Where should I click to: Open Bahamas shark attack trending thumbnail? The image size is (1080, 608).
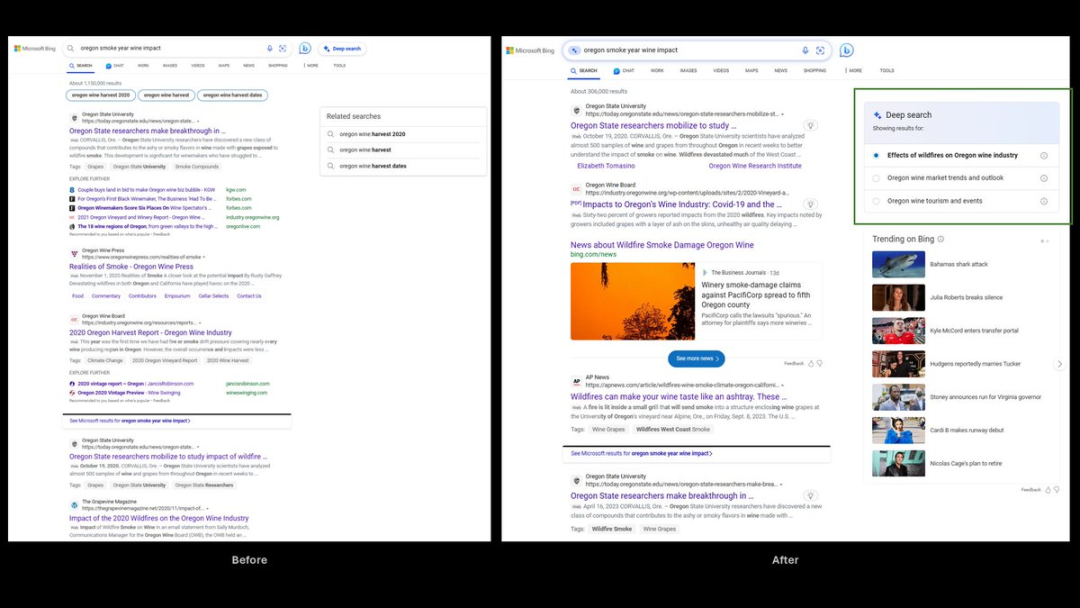pyautogui.click(x=898, y=264)
